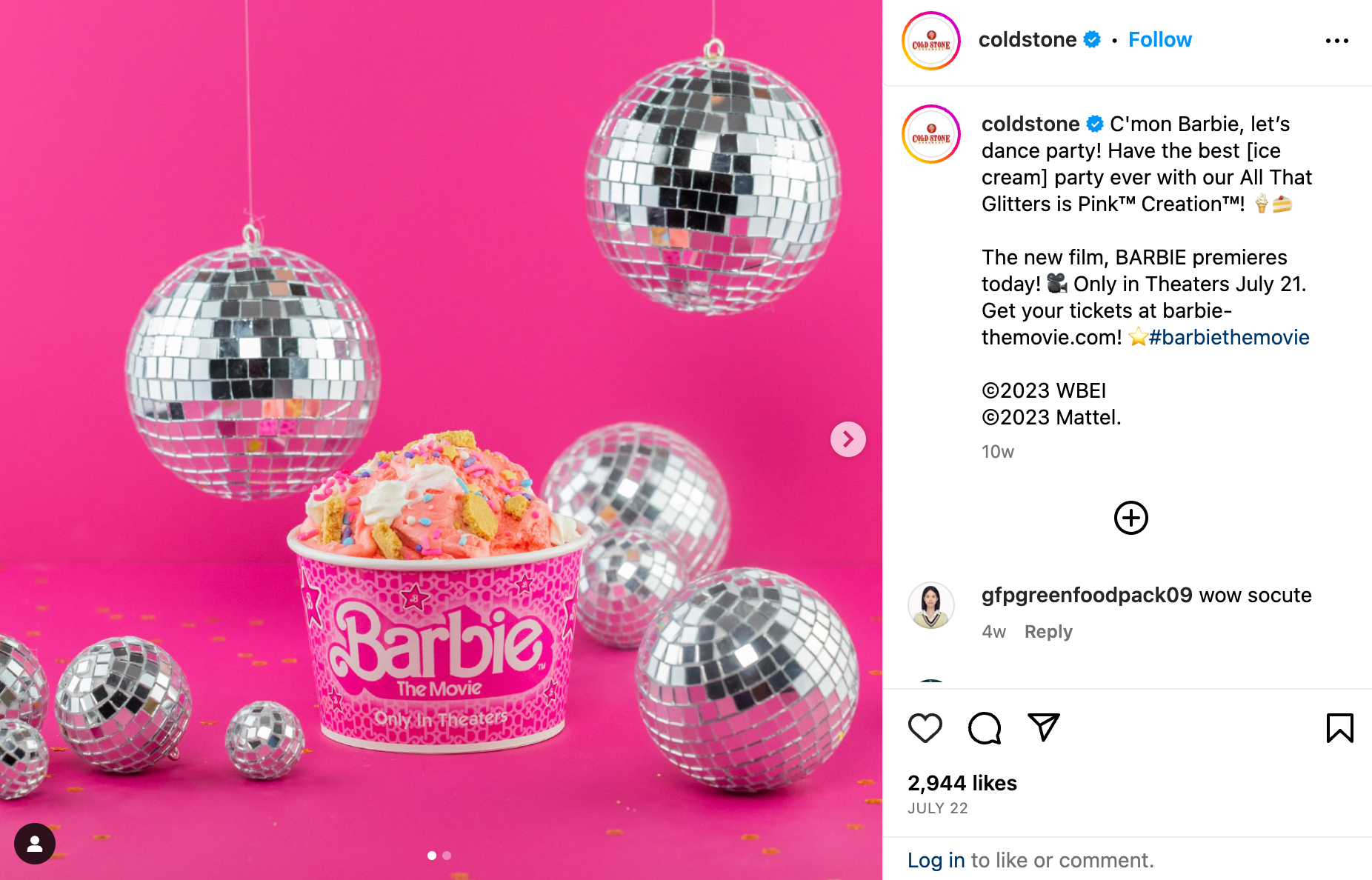View gfpgreenfoodpack09's profile avatar
This screenshot has width=1372, height=880.
(x=931, y=605)
